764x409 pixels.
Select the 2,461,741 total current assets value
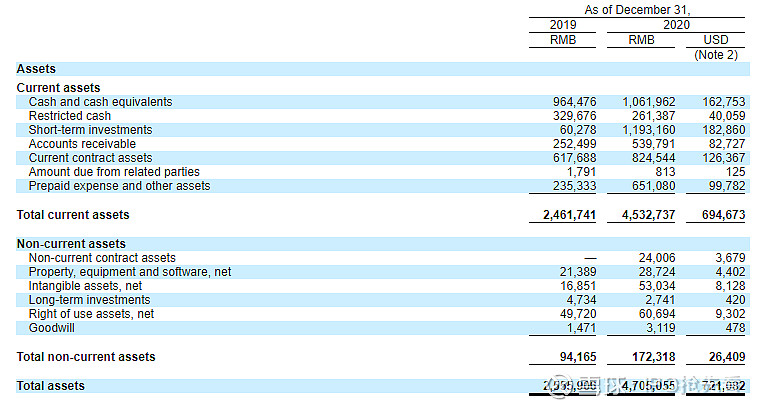(567, 215)
